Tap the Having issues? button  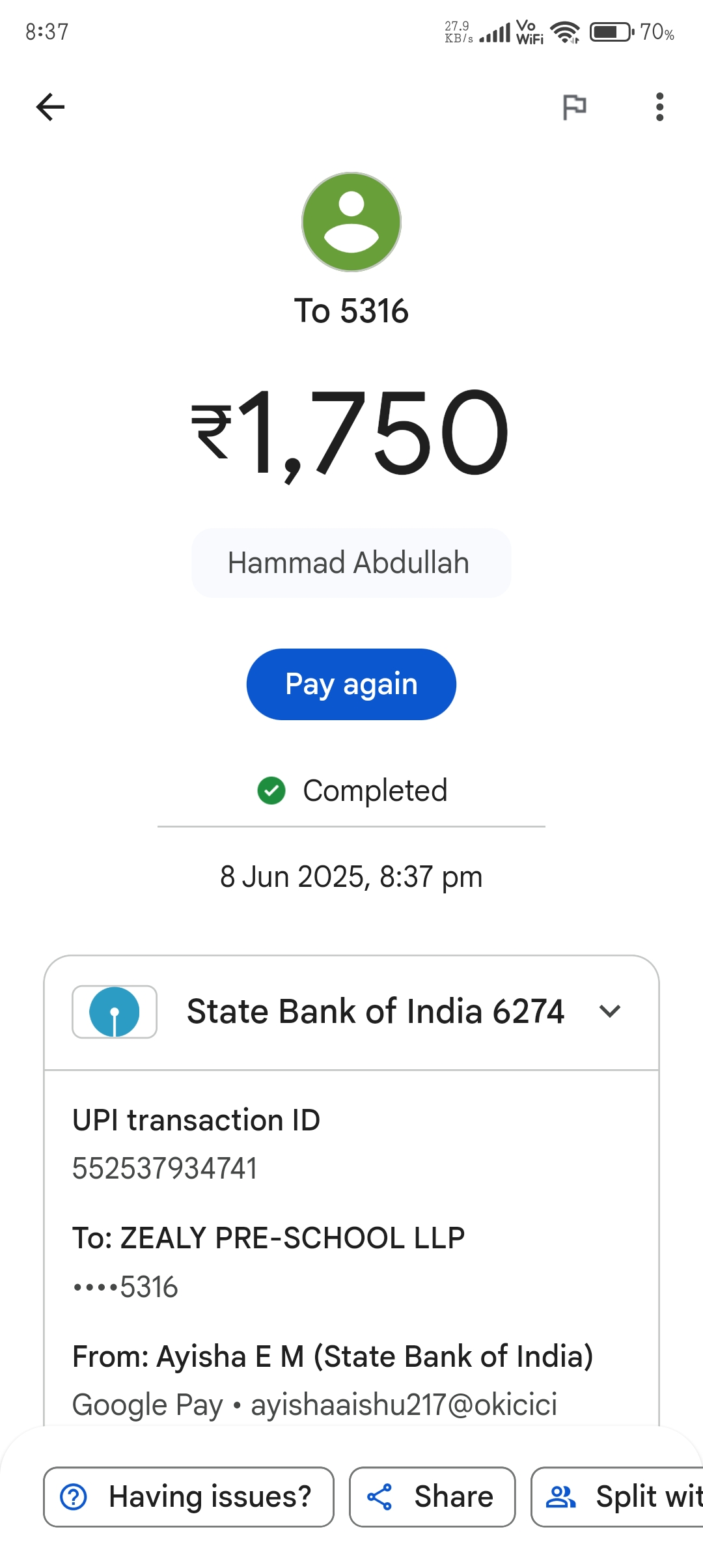click(x=189, y=1496)
